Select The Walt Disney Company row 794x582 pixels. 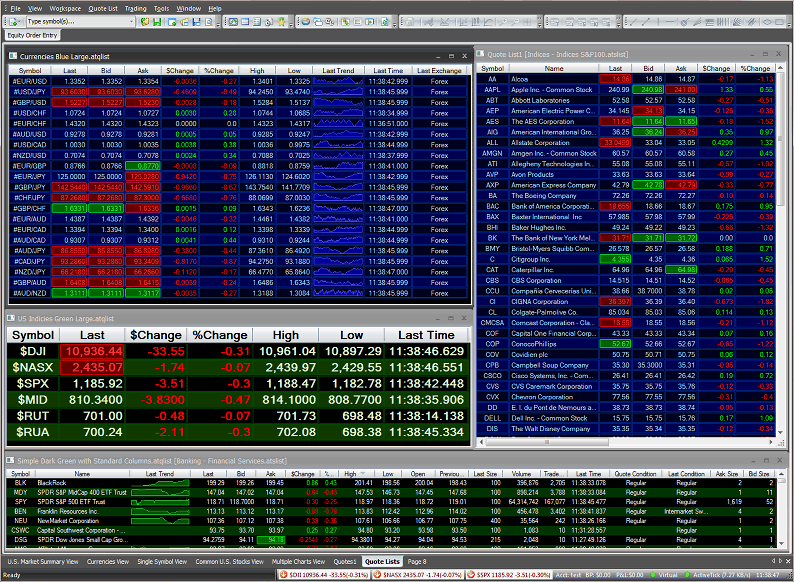pyautogui.click(x=625, y=429)
